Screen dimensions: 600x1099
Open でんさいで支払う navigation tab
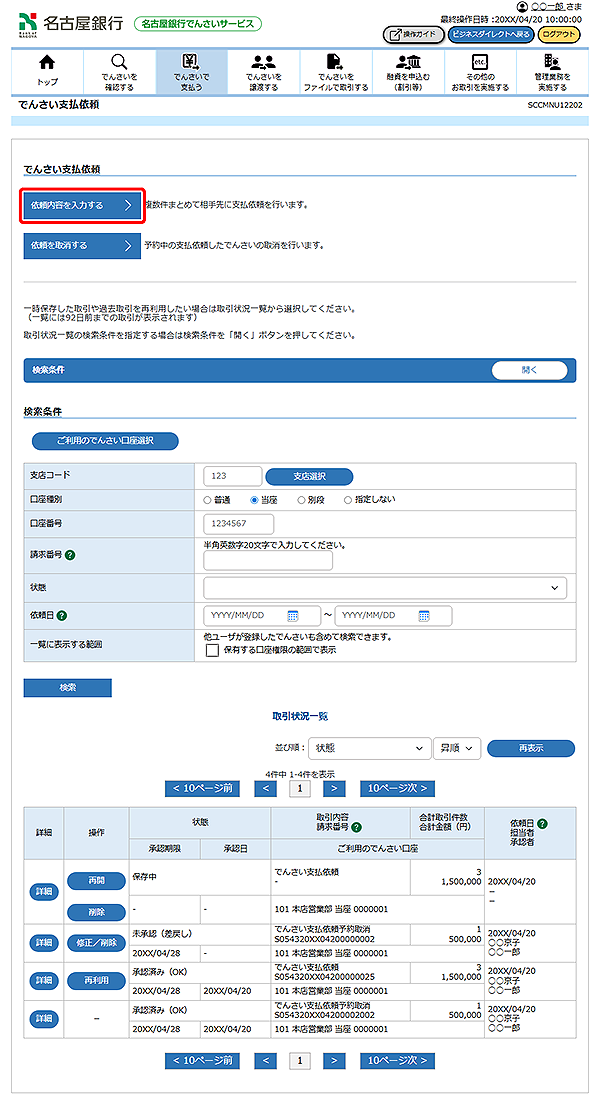pos(191,71)
